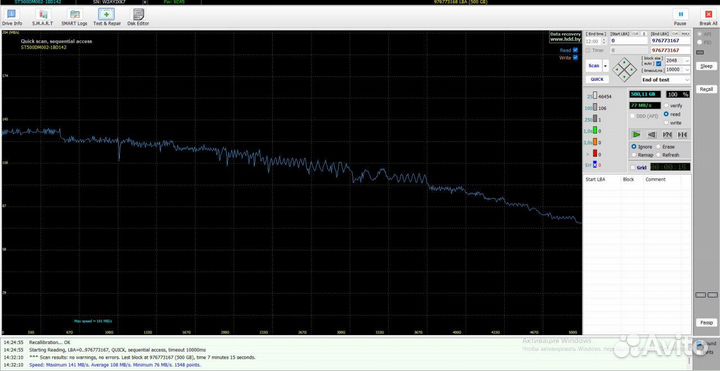Screen dimensions: 720x371
Task: Click the 100 % progress display
Action: point(678,94)
